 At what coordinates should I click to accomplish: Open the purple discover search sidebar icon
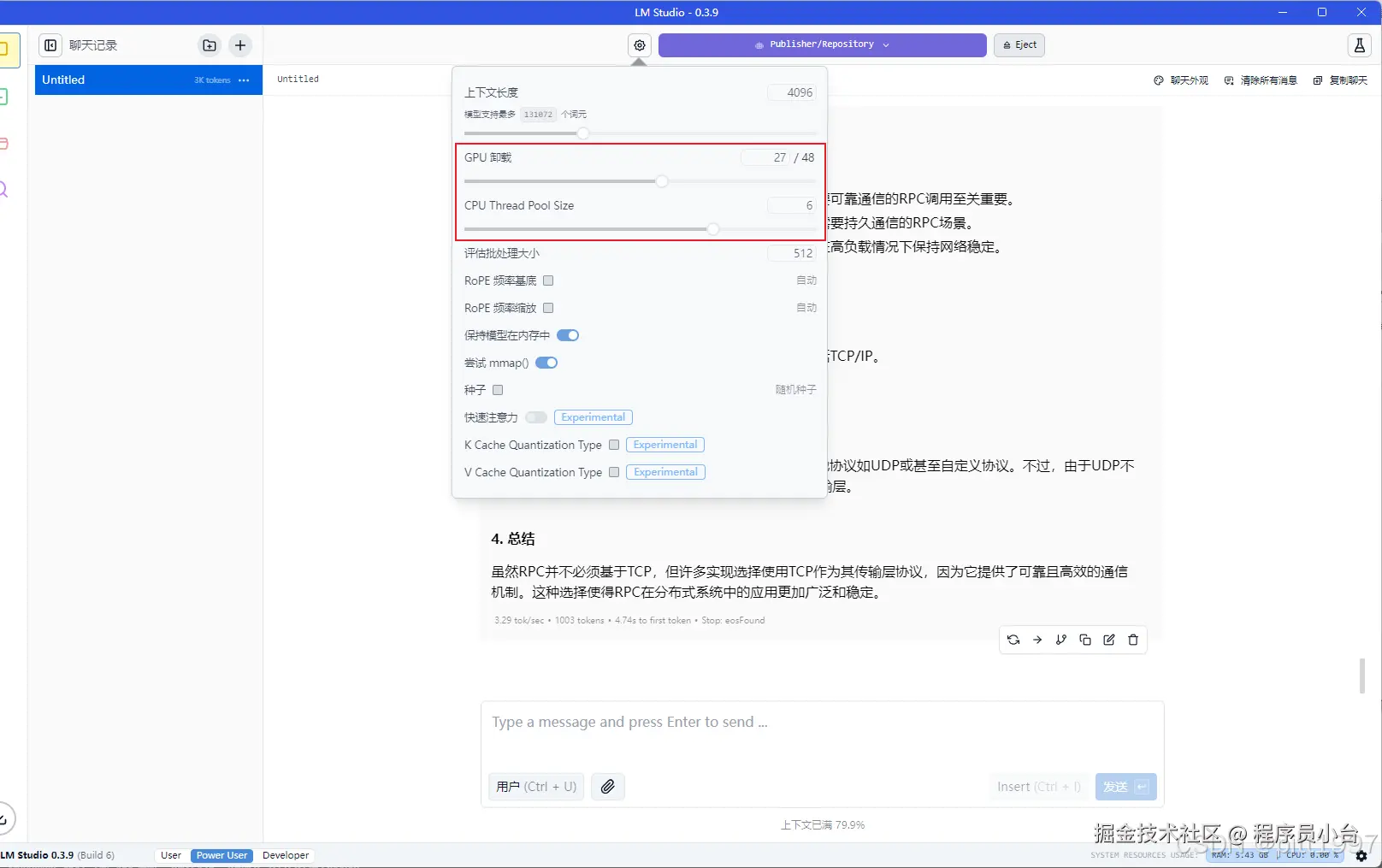click(3, 190)
